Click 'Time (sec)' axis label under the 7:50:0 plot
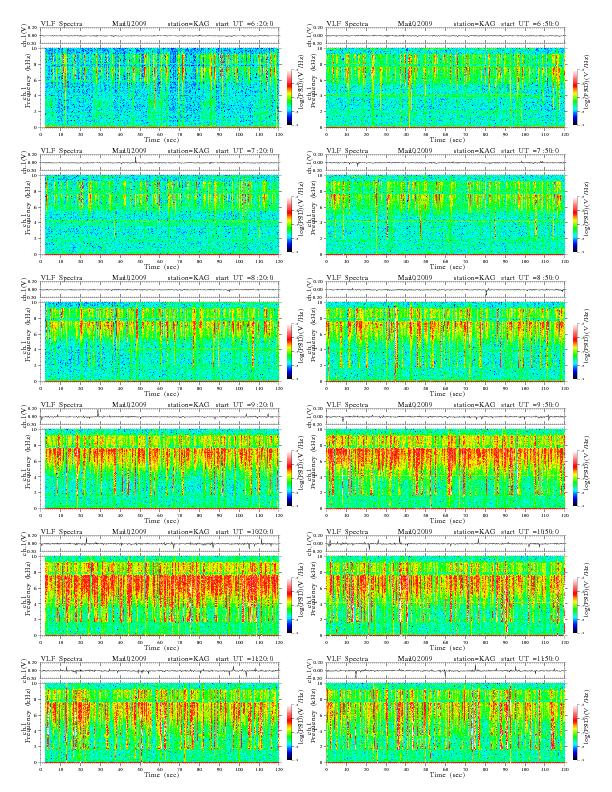The image size is (612, 792). tap(447, 267)
